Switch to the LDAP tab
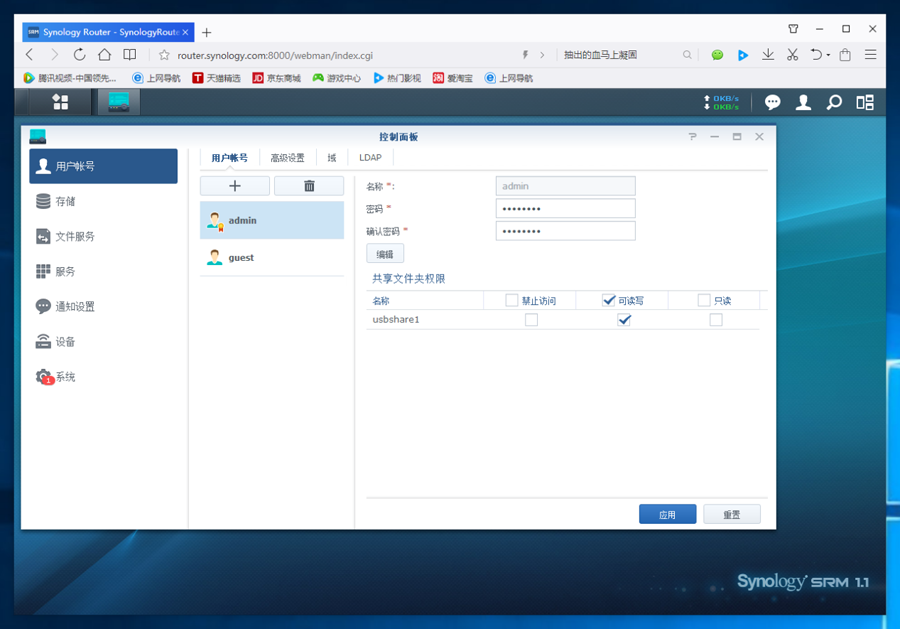 370,158
